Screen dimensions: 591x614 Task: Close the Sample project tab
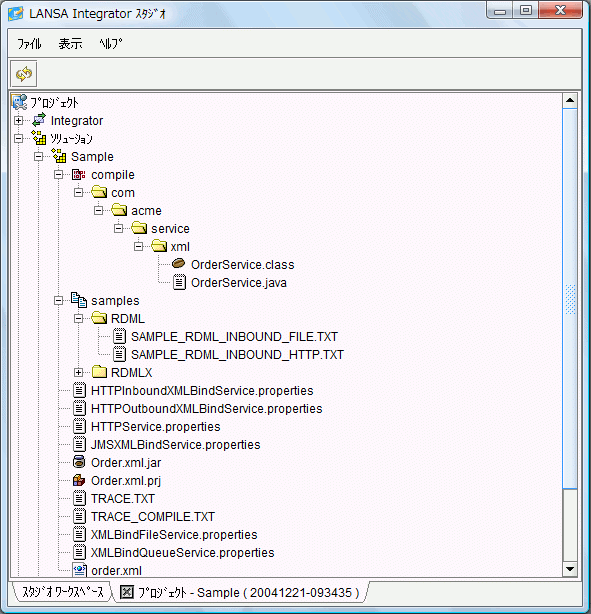(x=127, y=592)
